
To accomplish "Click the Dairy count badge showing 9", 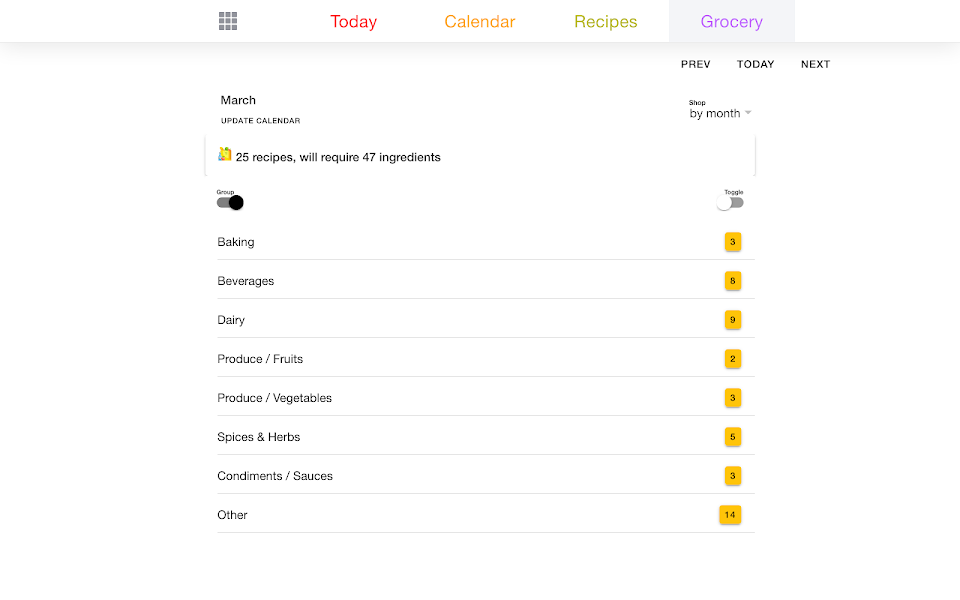I will click(x=733, y=320).
